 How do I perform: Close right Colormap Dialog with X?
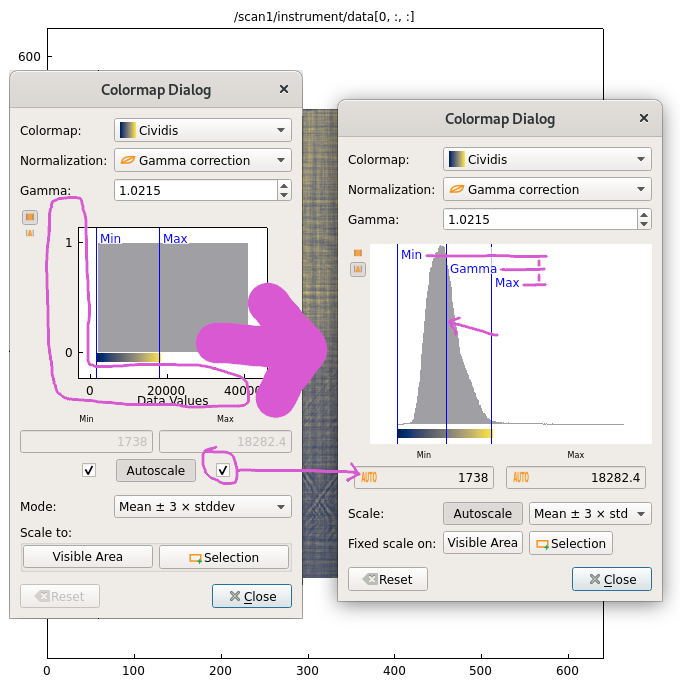click(x=644, y=118)
